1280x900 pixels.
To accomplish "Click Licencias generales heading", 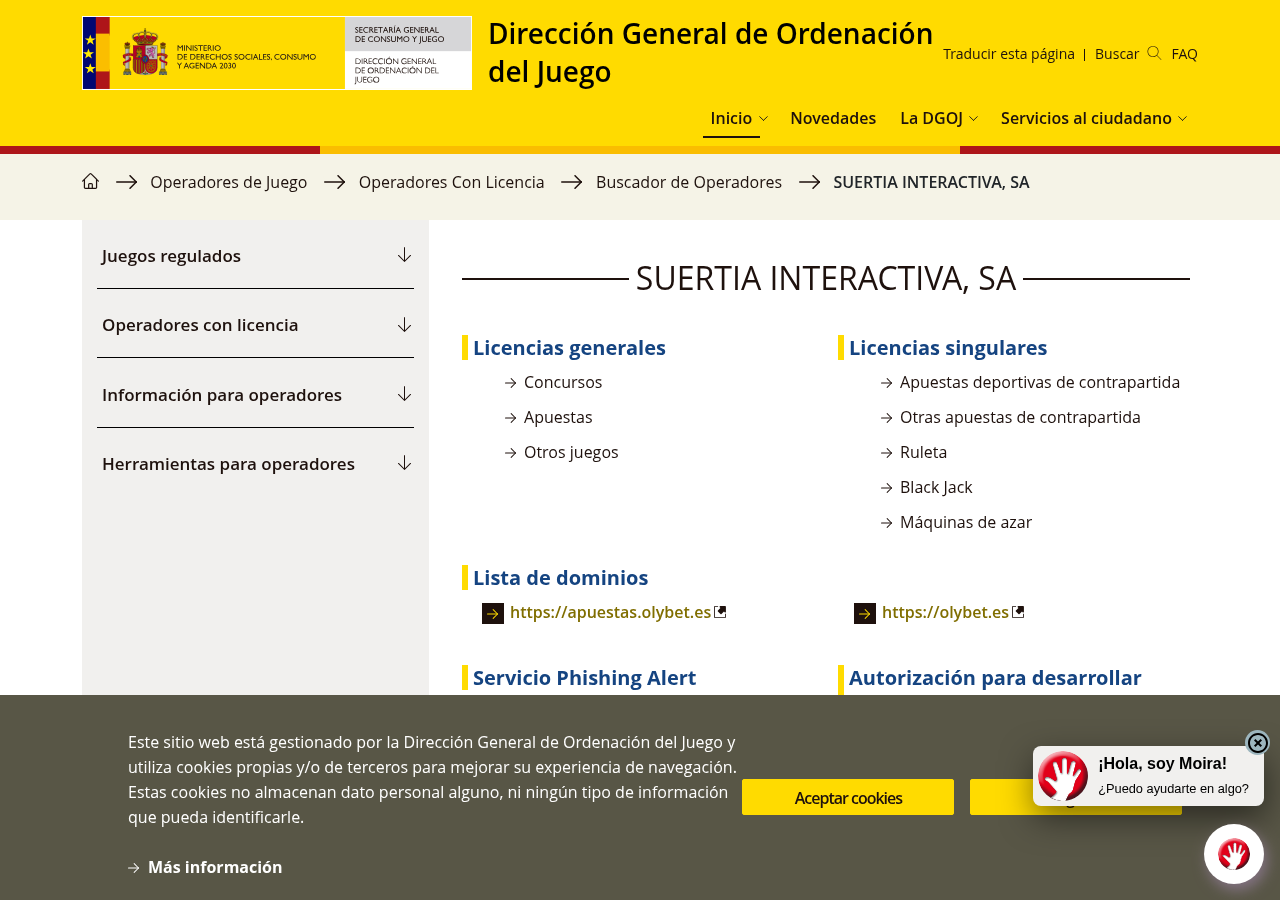I will click(569, 348).
